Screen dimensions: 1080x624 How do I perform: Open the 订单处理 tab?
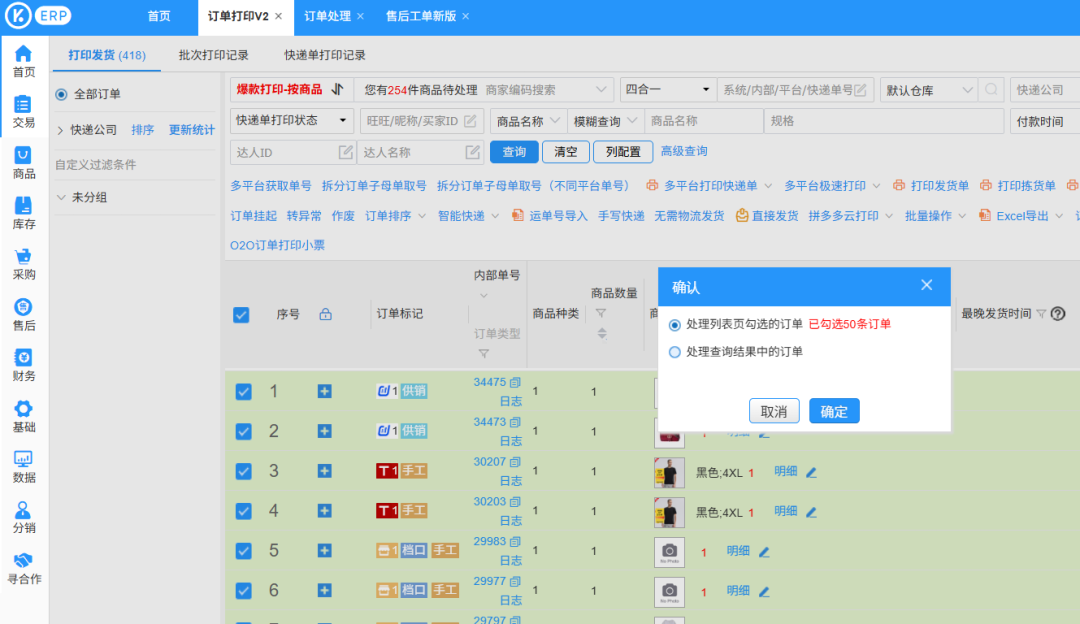point(329,16)
